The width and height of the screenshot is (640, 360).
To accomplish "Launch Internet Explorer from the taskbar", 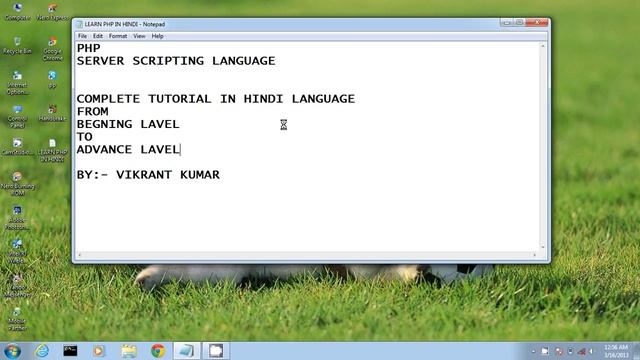I will [x=41, y=351].
